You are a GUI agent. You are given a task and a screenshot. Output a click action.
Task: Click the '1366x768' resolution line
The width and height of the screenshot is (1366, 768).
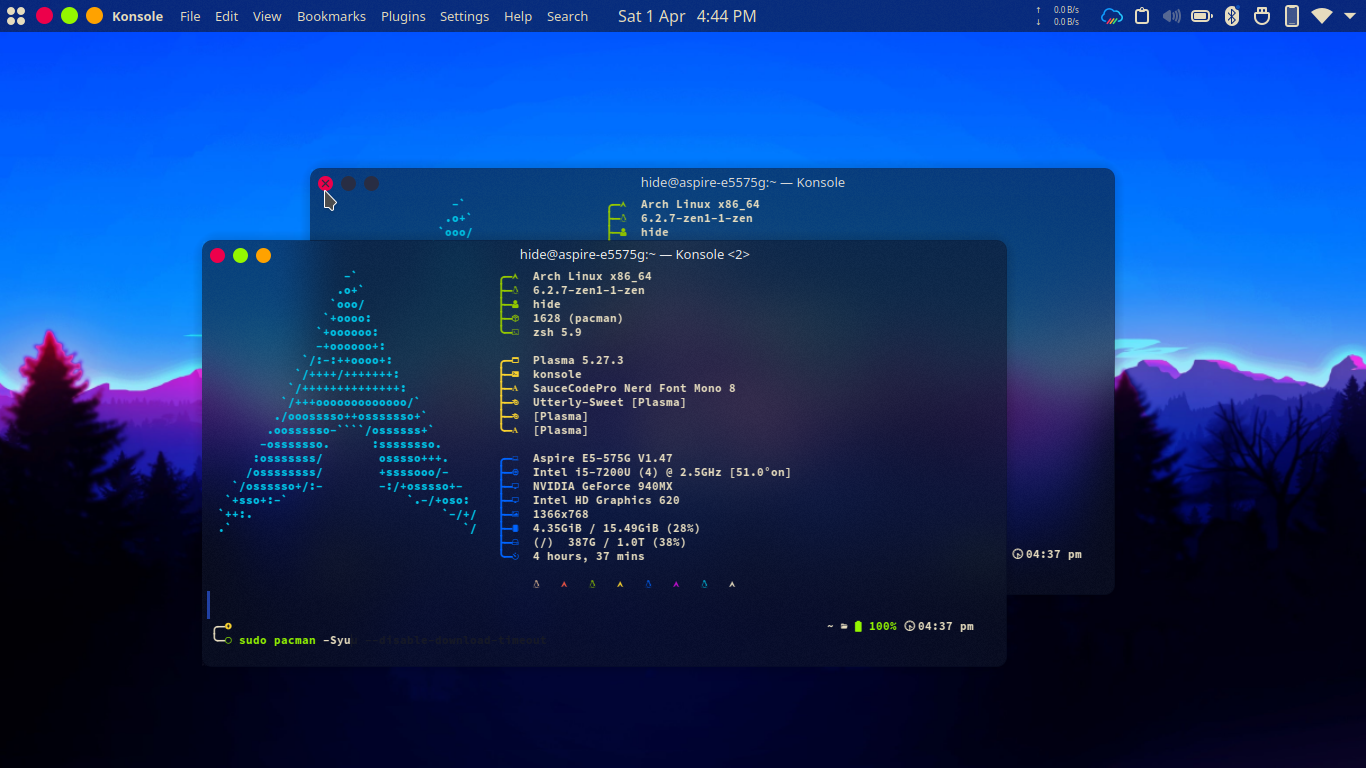point(561,514)
